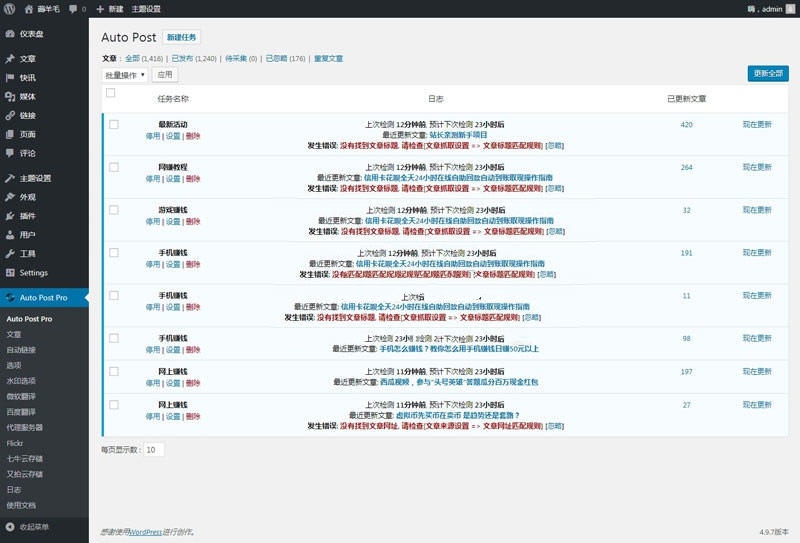Open the 媒体 media icon in the sidebar

9,96
